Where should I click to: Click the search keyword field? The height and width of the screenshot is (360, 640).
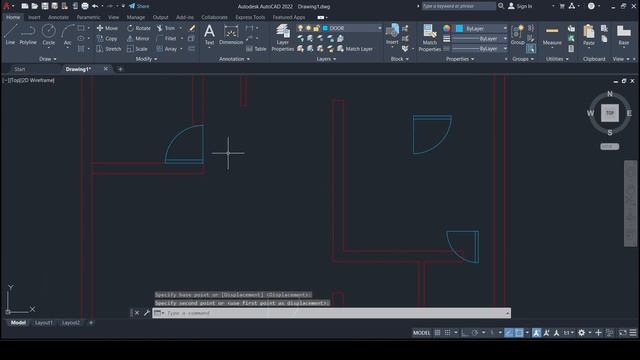[x=458, y=6]
